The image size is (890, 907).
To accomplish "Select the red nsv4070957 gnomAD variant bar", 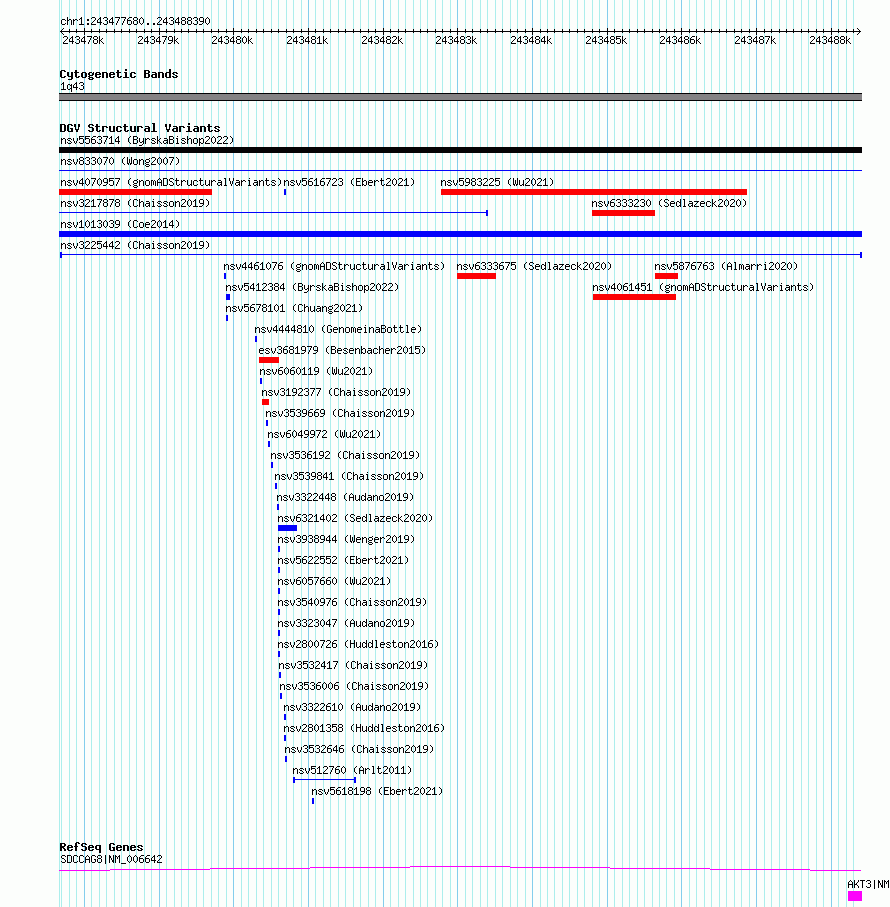I will 135,192.
